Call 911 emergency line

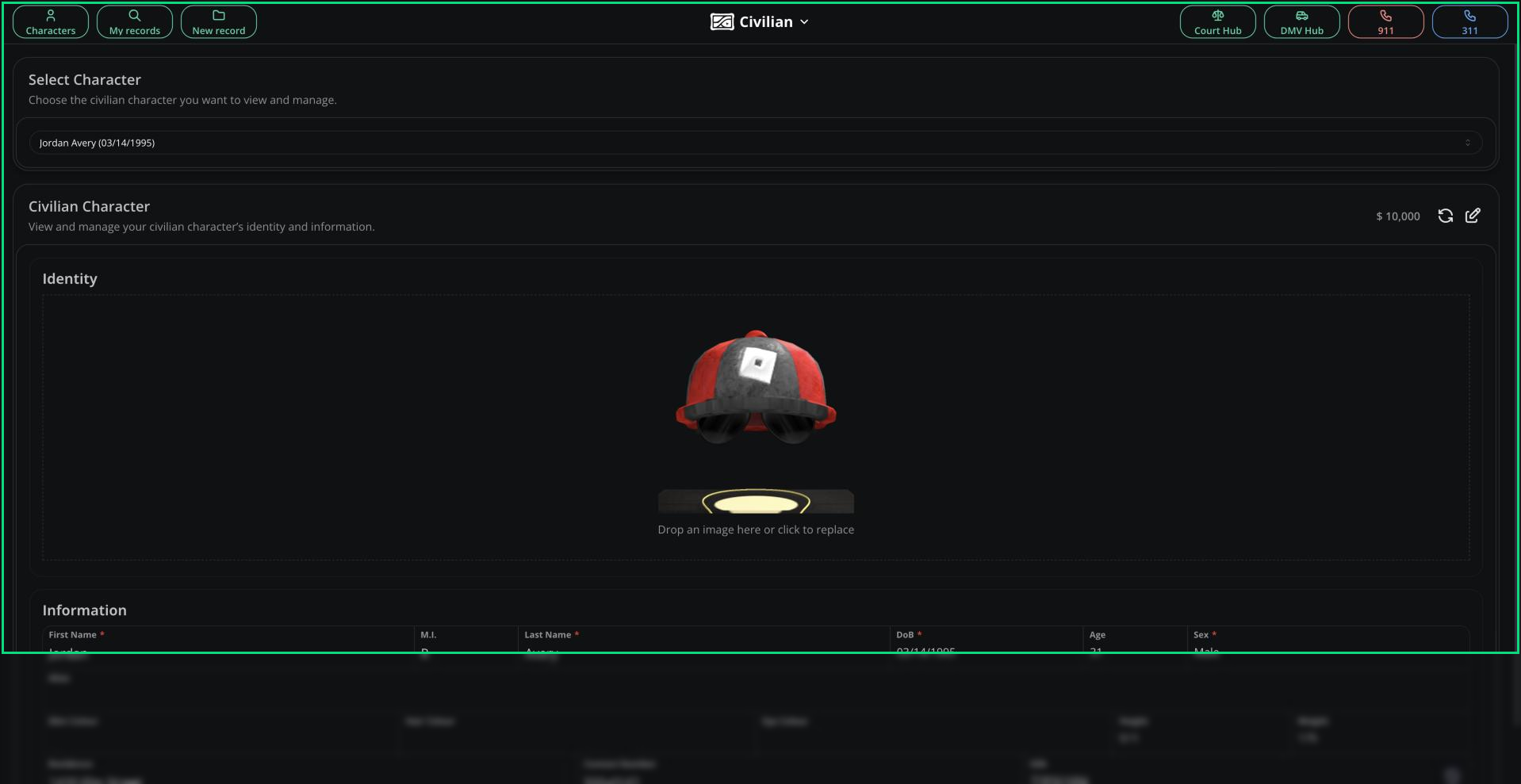click(1385, 22)
